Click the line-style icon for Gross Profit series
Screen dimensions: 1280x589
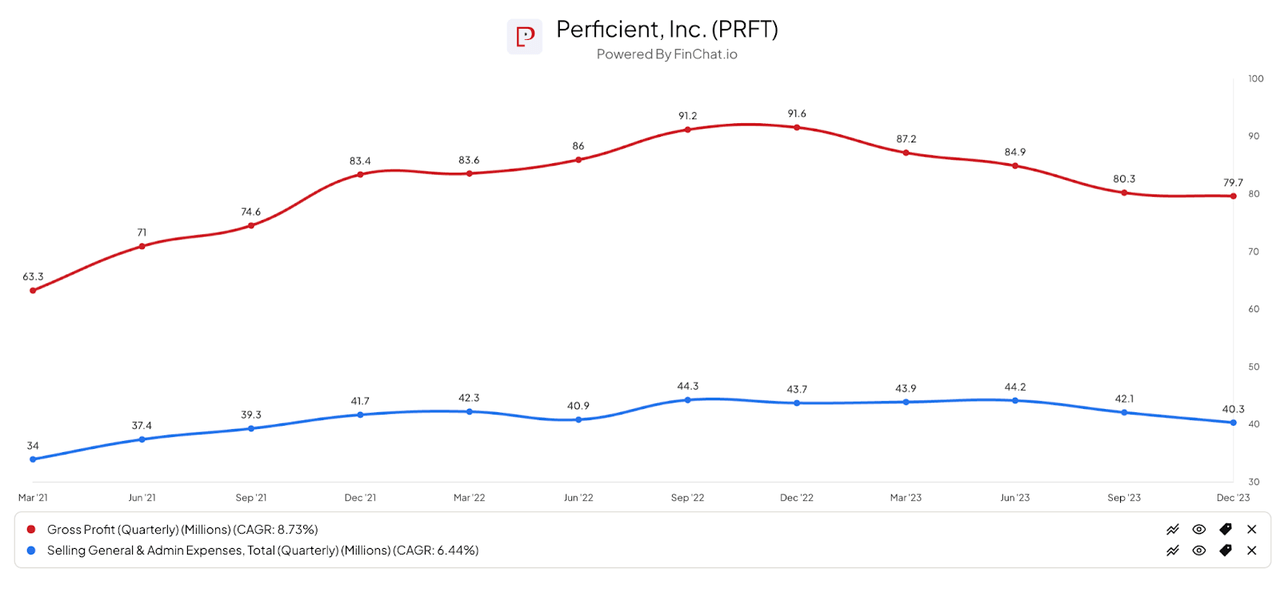click(1172, 529)
